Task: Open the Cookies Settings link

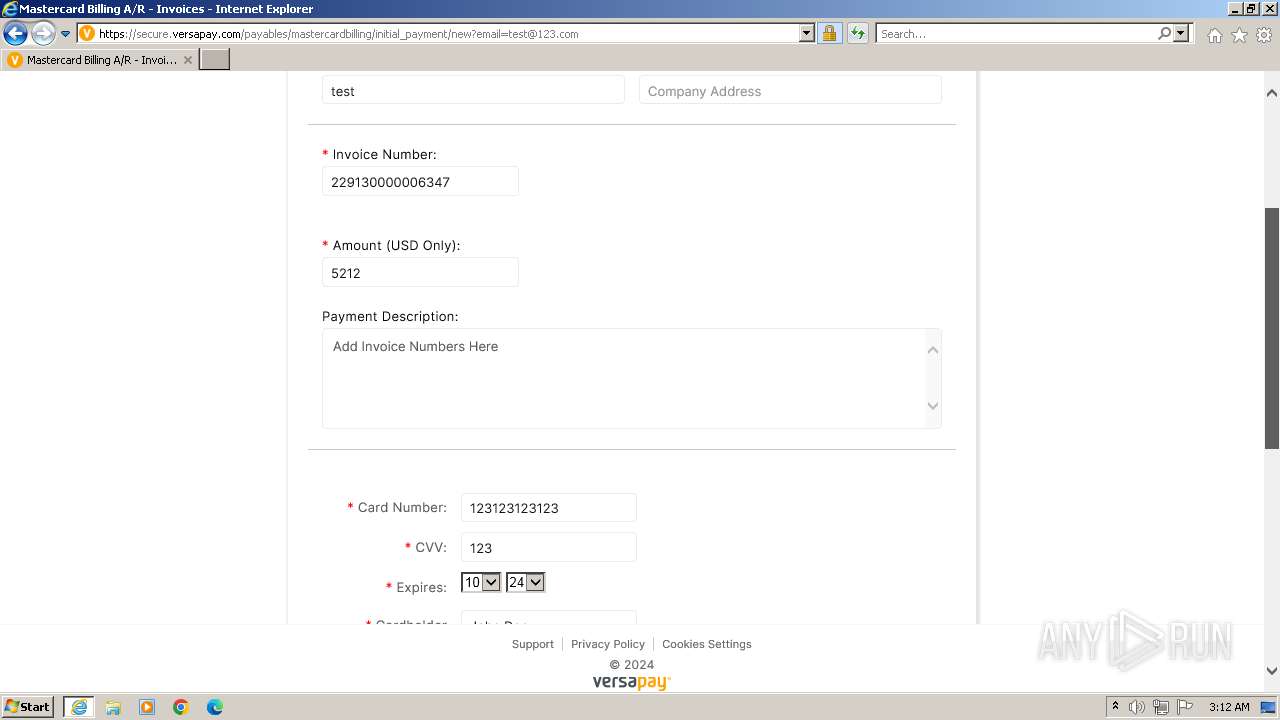Action: pyautogui.click(x=707, y=644)
